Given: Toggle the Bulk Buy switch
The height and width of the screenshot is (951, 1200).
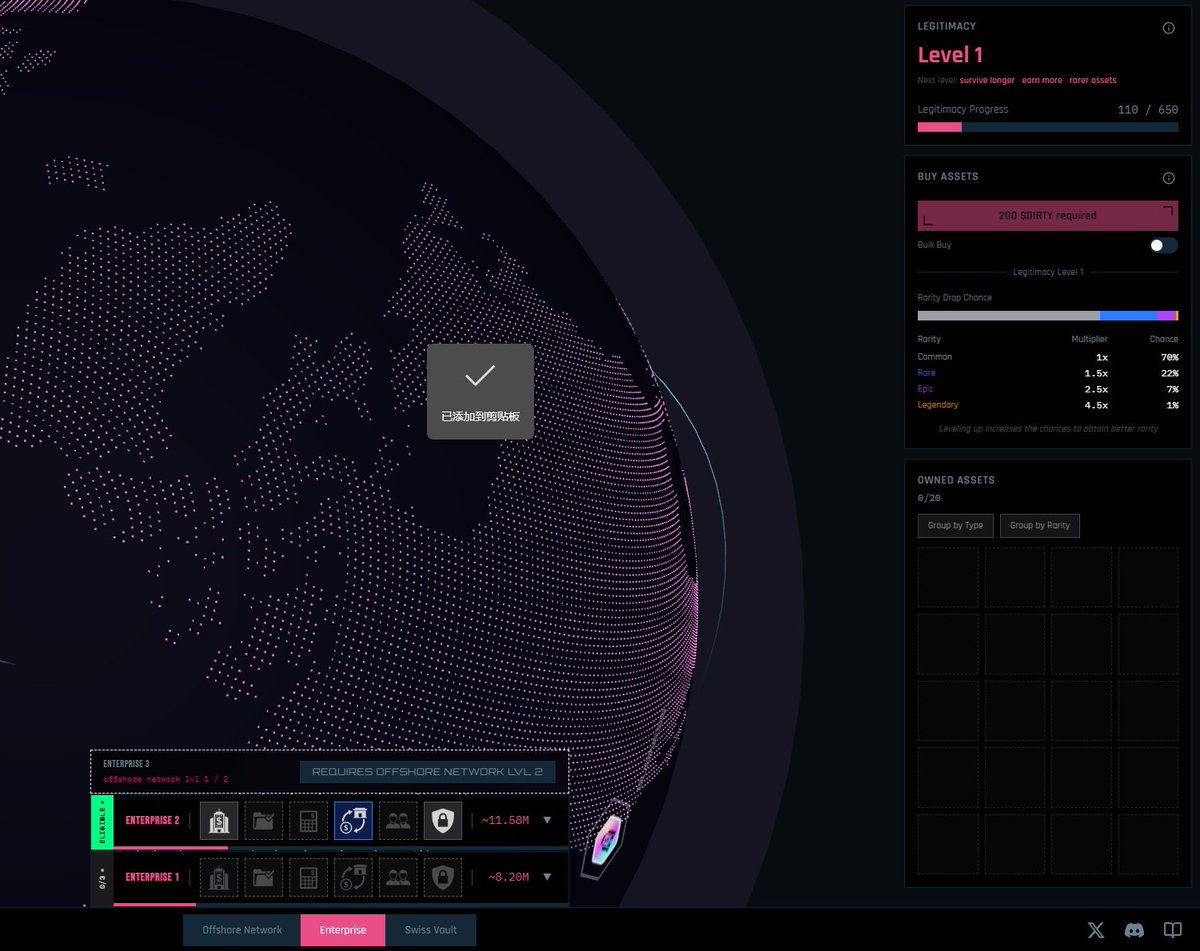Looking at the screenshot, I should (1163, 245).
